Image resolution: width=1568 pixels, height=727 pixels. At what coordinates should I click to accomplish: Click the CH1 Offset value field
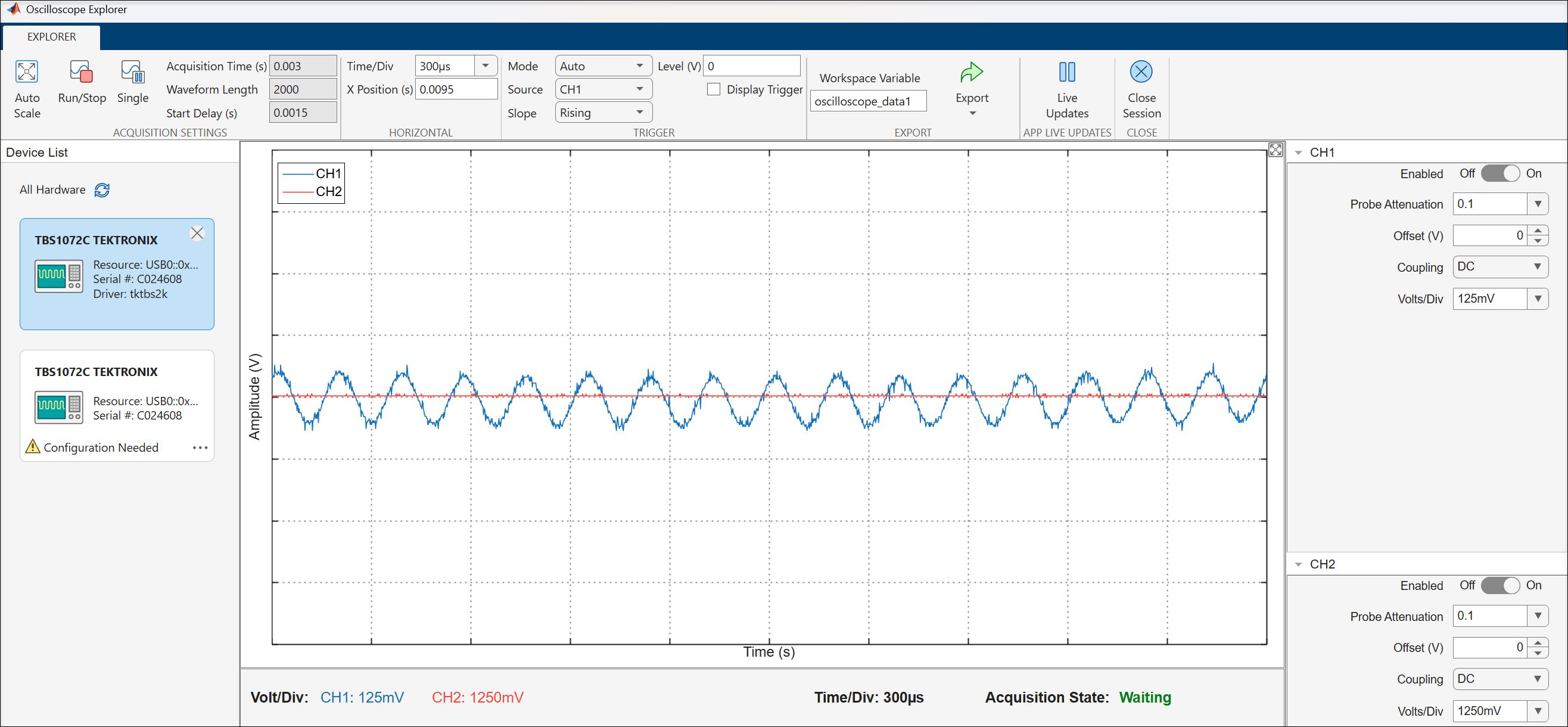click(x=1491, y=235)
